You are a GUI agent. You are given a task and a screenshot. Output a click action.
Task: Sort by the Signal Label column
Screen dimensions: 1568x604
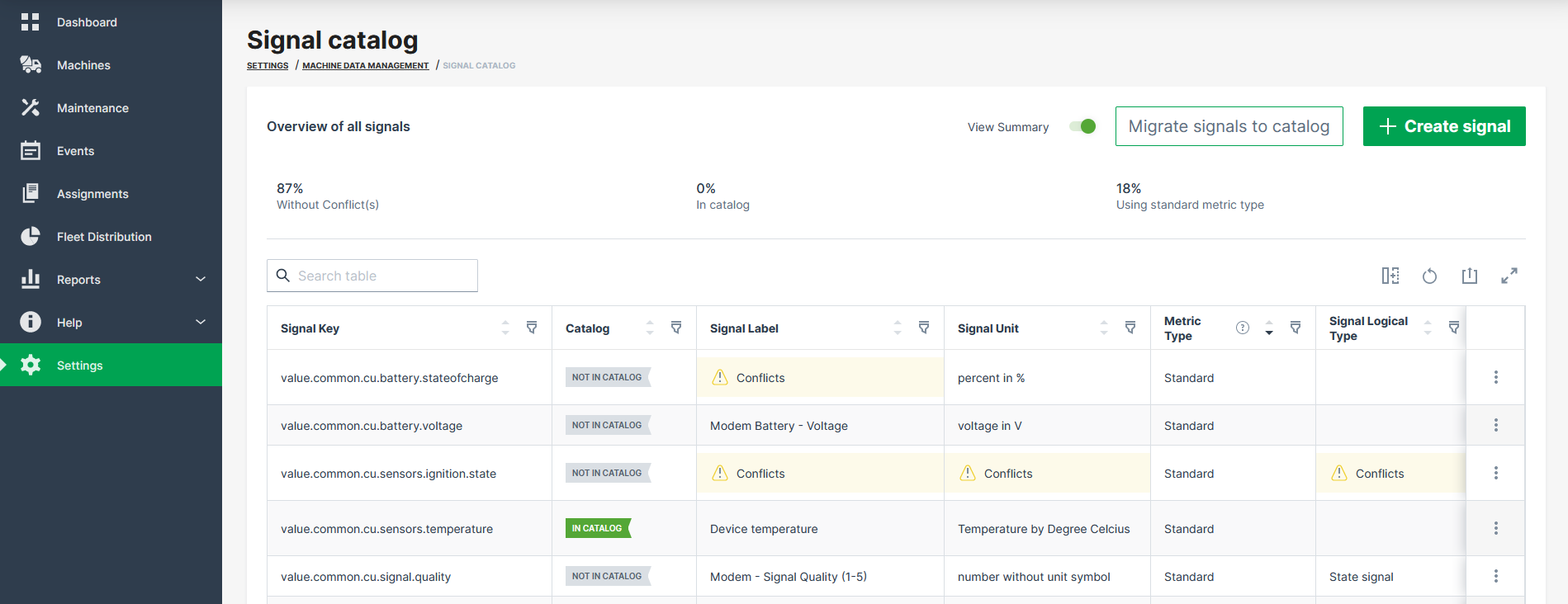pos(898,328)
